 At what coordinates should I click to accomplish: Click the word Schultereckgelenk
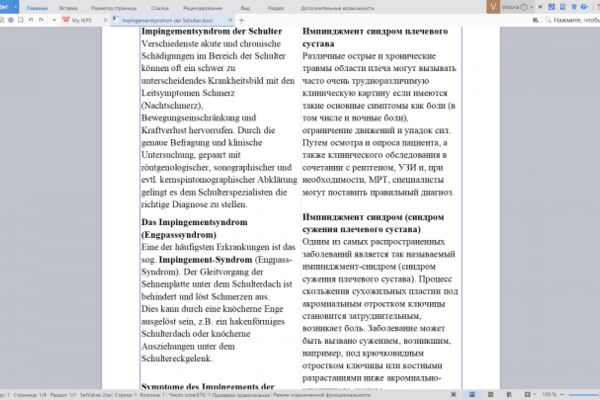coord(177,359)
